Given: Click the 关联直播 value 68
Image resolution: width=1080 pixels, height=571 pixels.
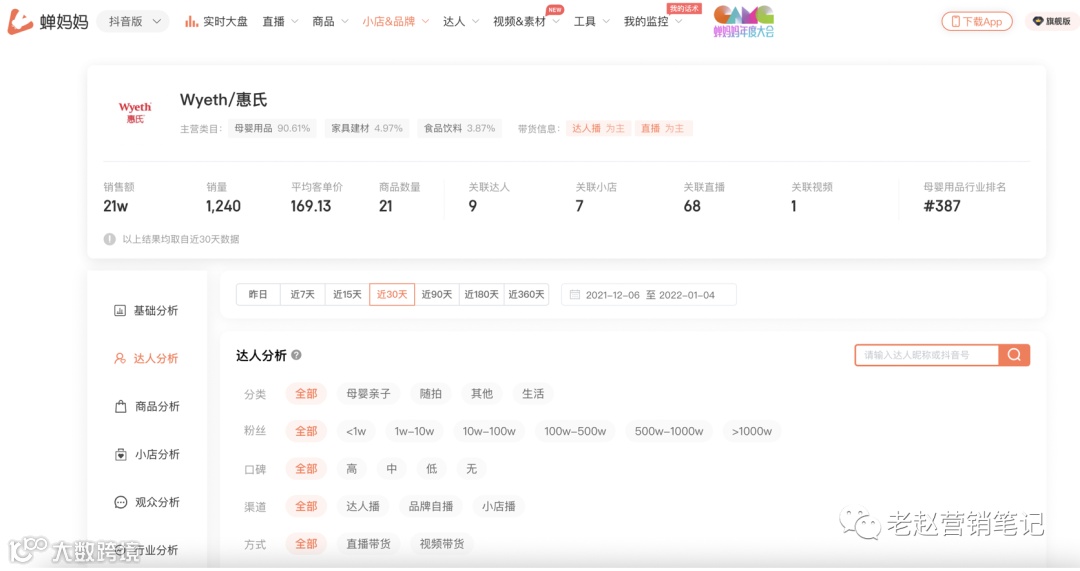Looking at the screenshot, I should pyautogui.click(x=692, y=206).
